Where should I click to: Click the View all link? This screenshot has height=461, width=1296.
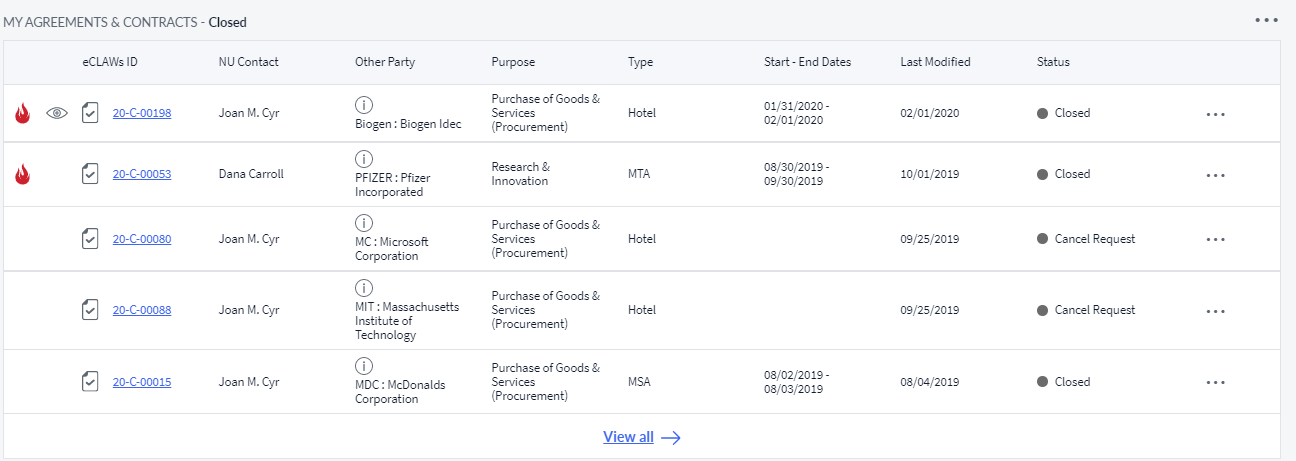[629, 437]
